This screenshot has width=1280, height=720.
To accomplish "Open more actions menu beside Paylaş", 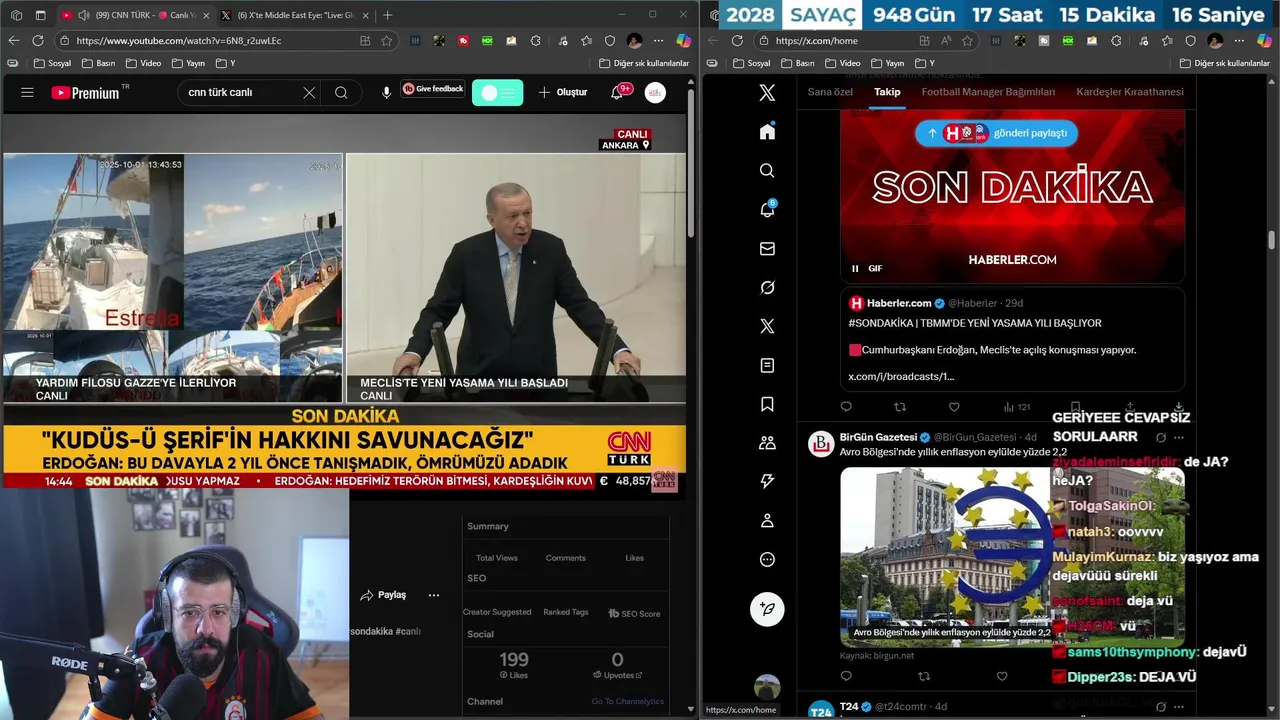I will tap(434, 595).
